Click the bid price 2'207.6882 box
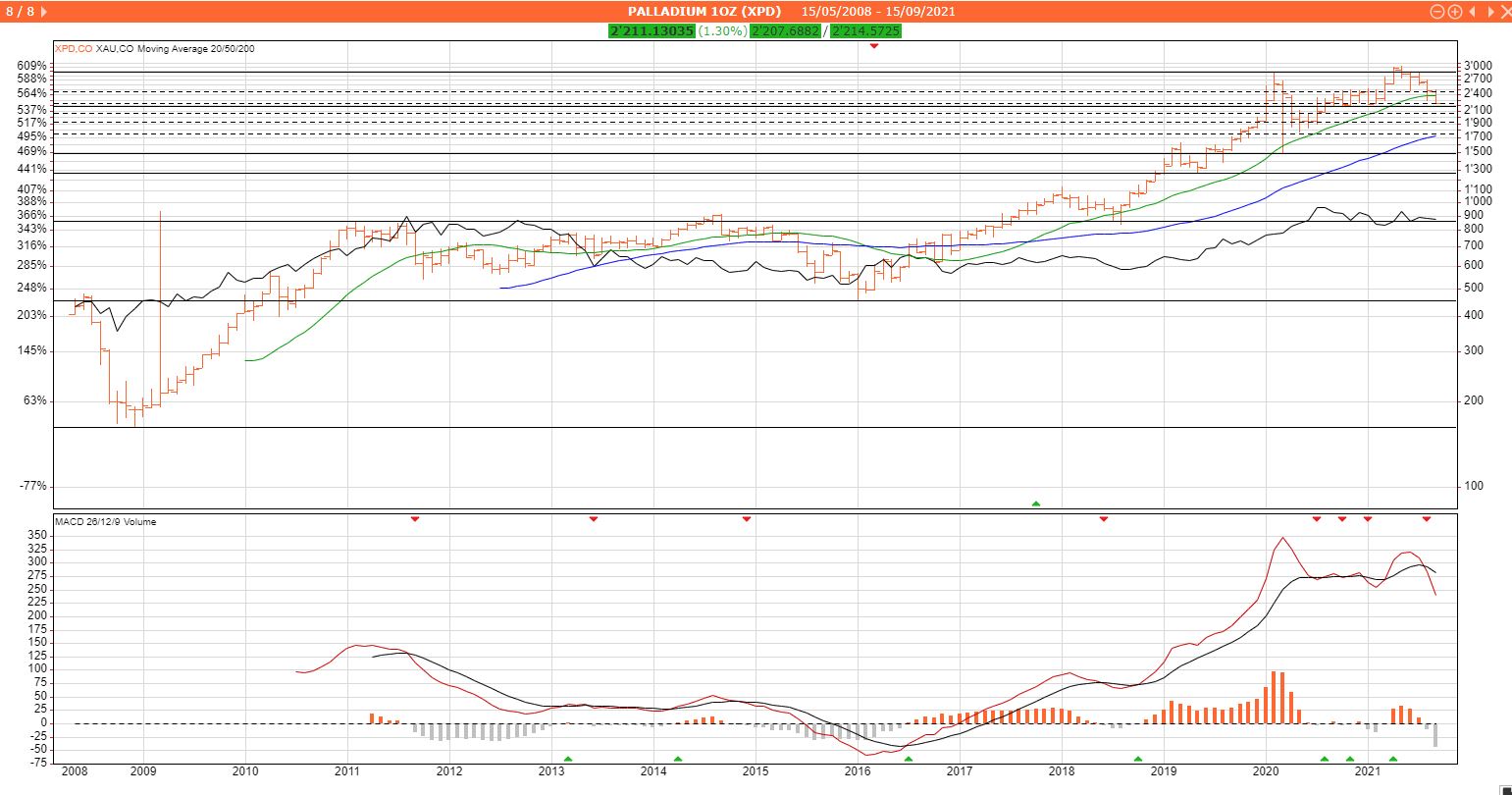Image resolution: width=1512 pixels, height=795 pixels. coord(786,31)
